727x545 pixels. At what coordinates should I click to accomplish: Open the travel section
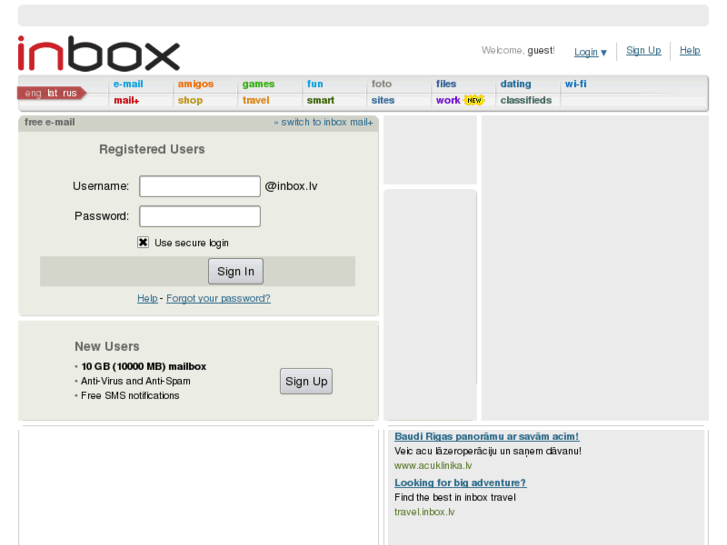click(x=255, y=100)
